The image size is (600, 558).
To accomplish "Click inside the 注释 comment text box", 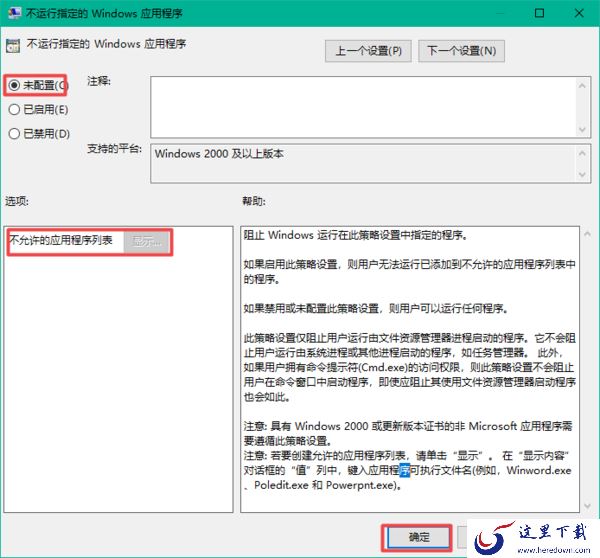I will pyautogui.click(x=364, y=107).
